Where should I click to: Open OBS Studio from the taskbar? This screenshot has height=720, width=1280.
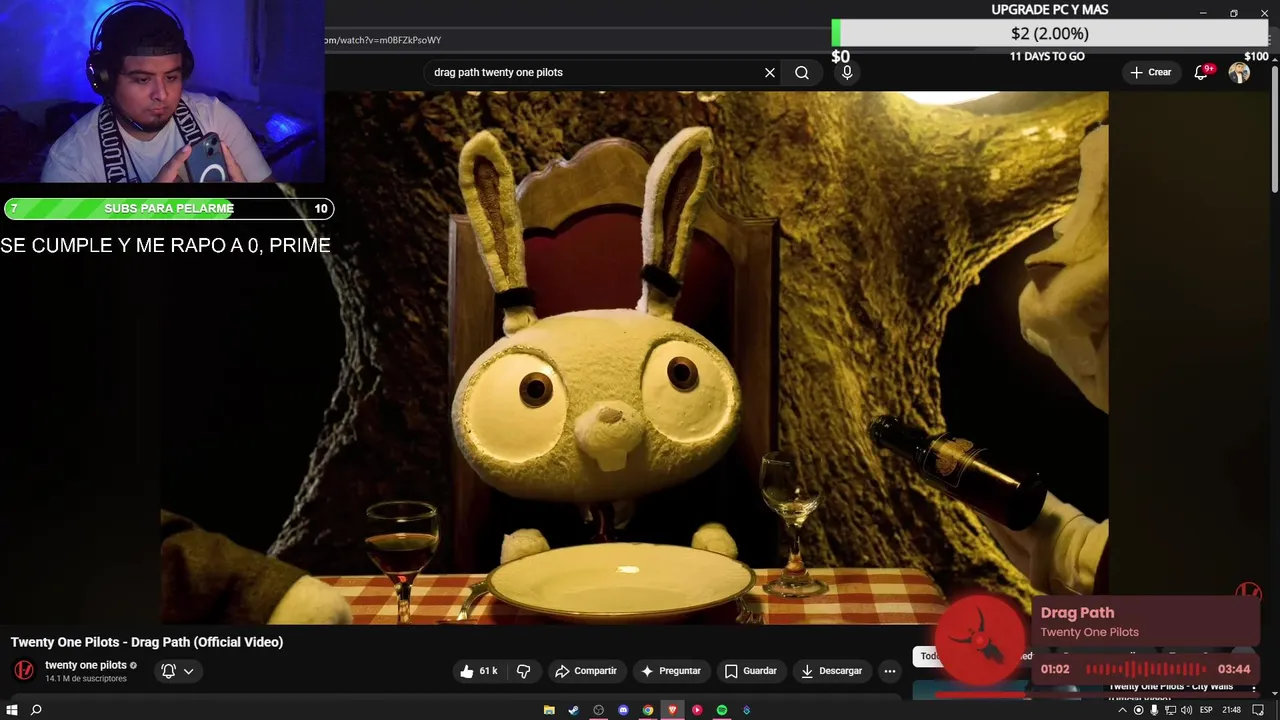click(x=598, y=710)
